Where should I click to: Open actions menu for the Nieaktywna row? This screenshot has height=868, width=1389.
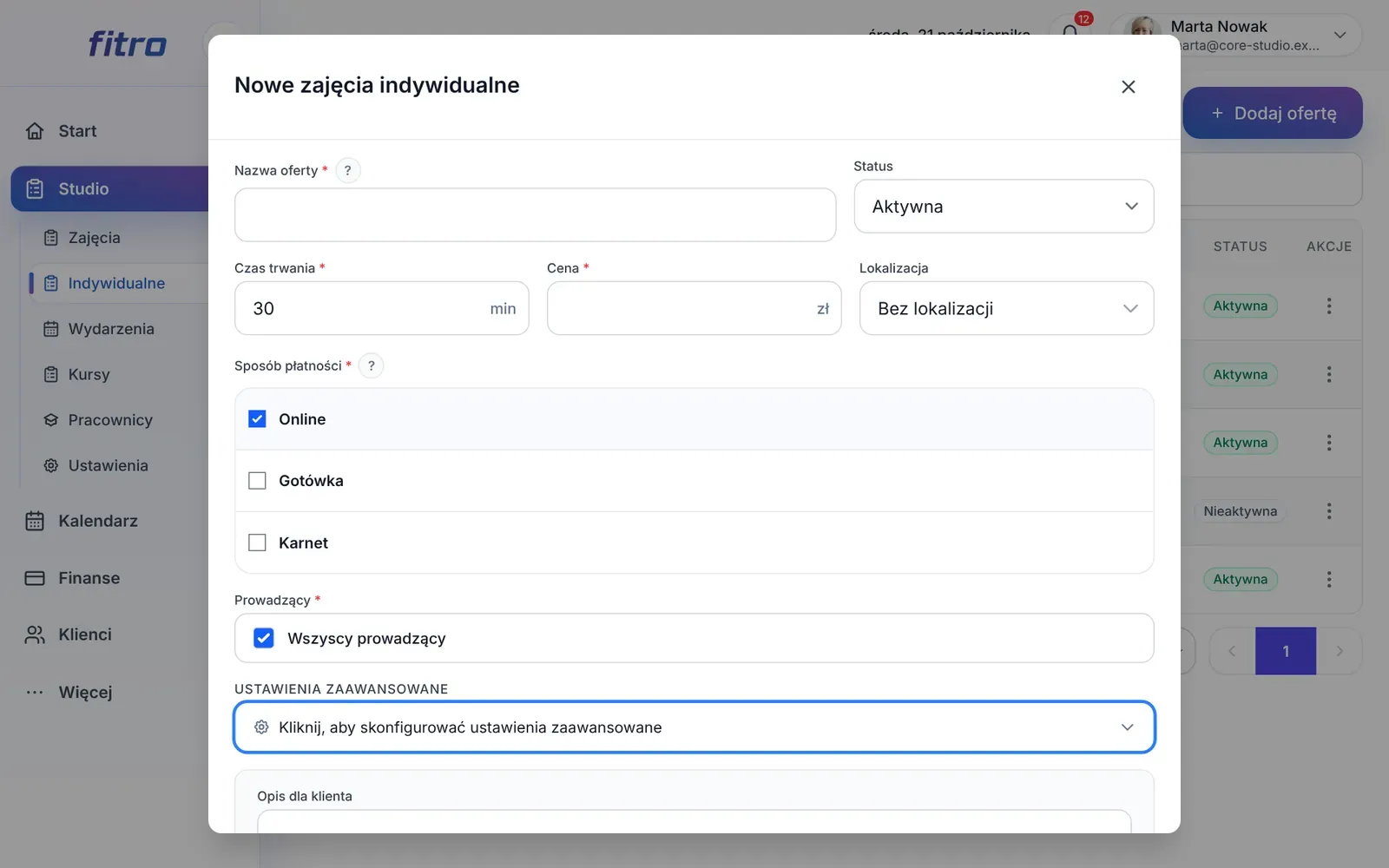(x=1328, y=511)
